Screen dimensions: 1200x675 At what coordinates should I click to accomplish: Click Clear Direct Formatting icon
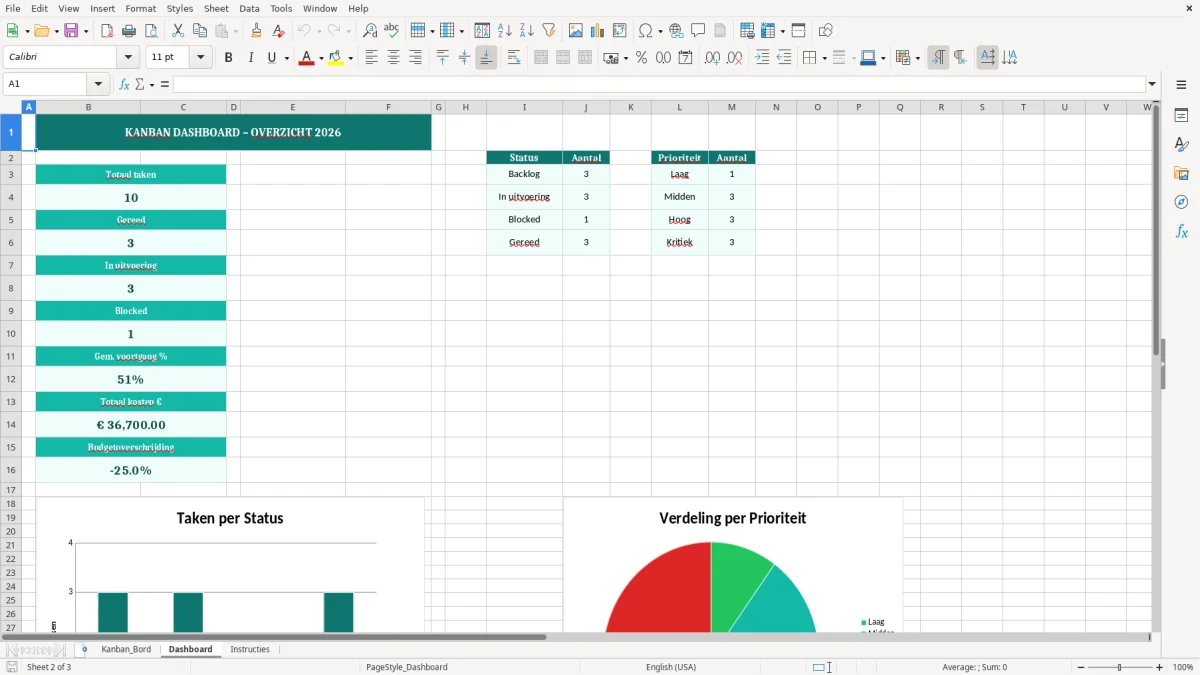tap(279, 31)
